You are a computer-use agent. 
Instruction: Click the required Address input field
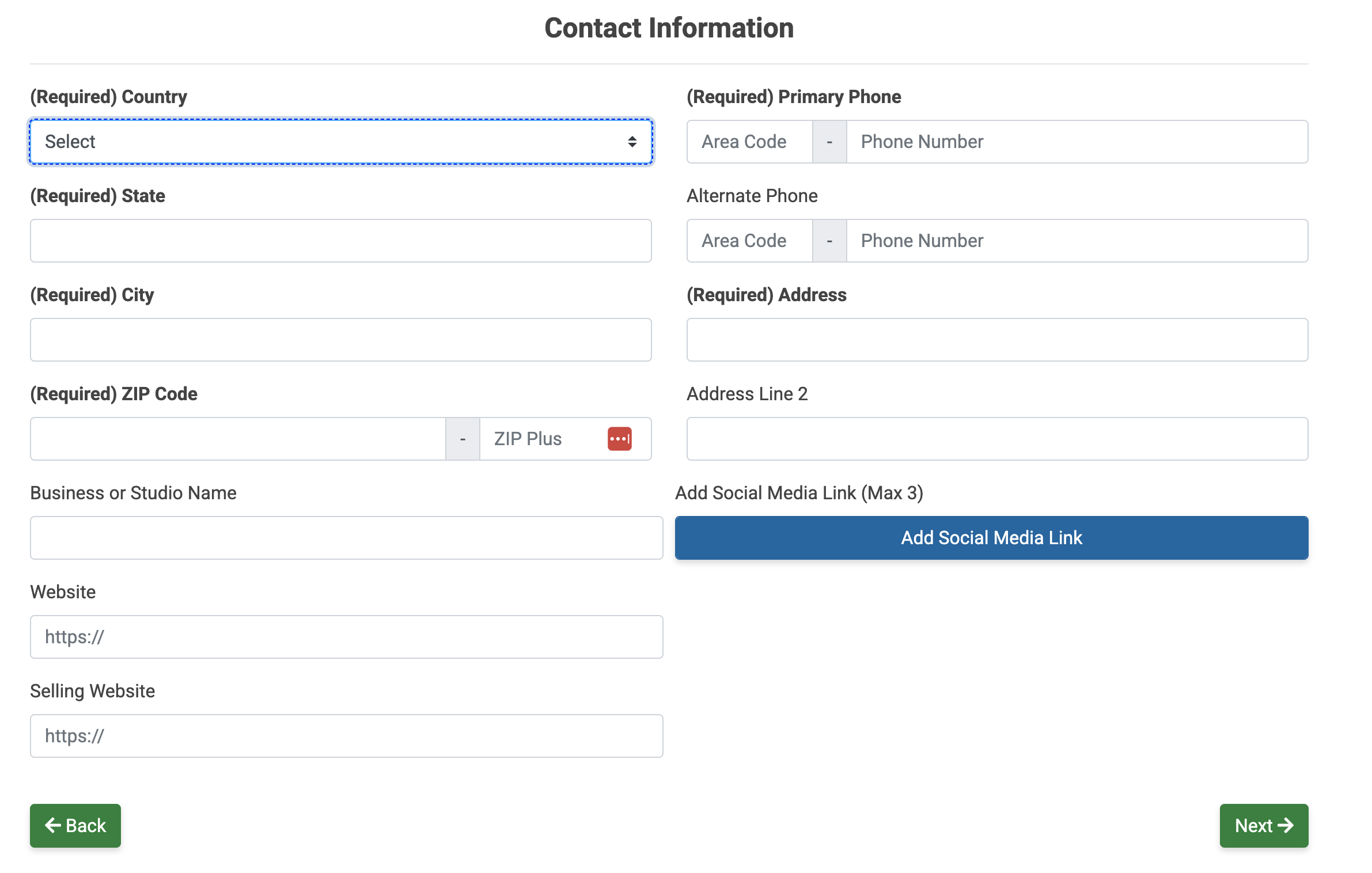pos(997,340)
